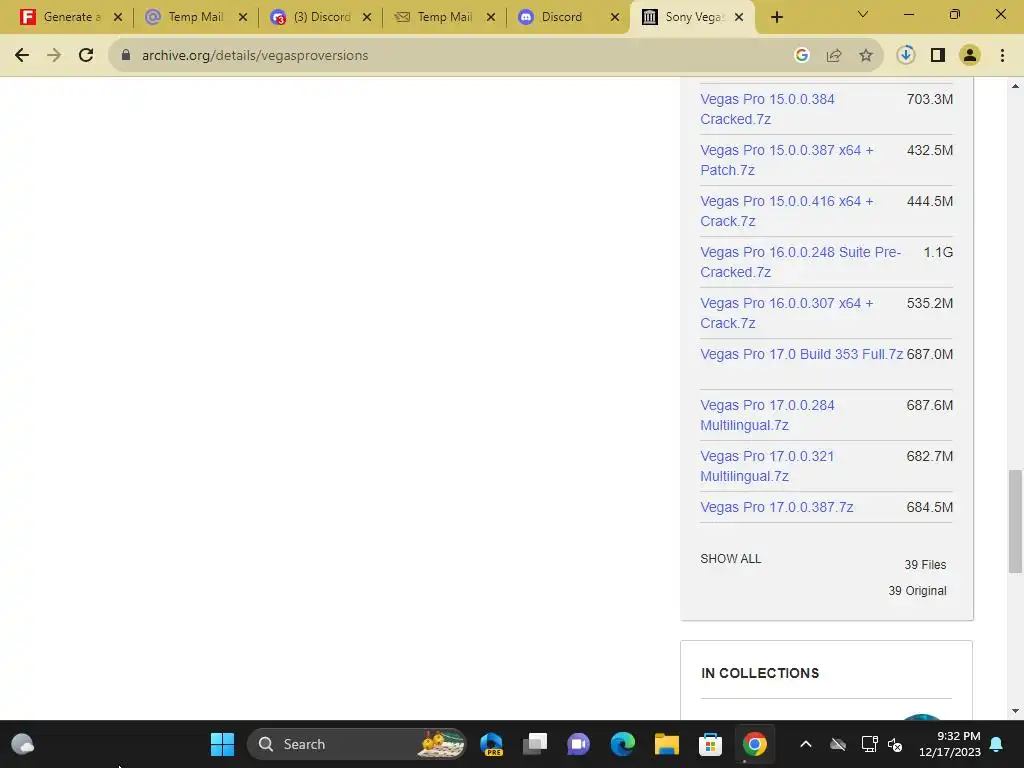The image size is (1024, 768).
Task: Open the Chat app on taskbar
Action: click(578, 744)
